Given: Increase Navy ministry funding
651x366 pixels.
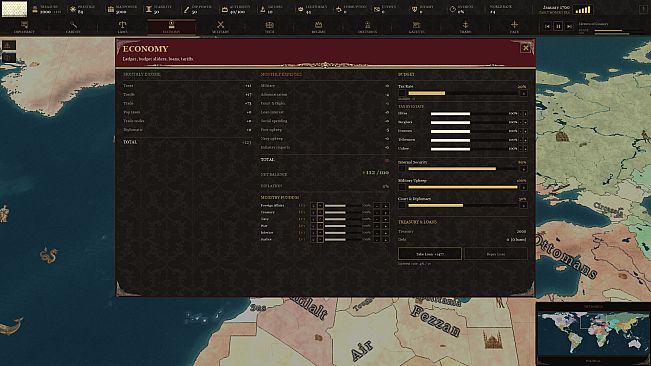Looking at the screenshot, I should (385, 219).
